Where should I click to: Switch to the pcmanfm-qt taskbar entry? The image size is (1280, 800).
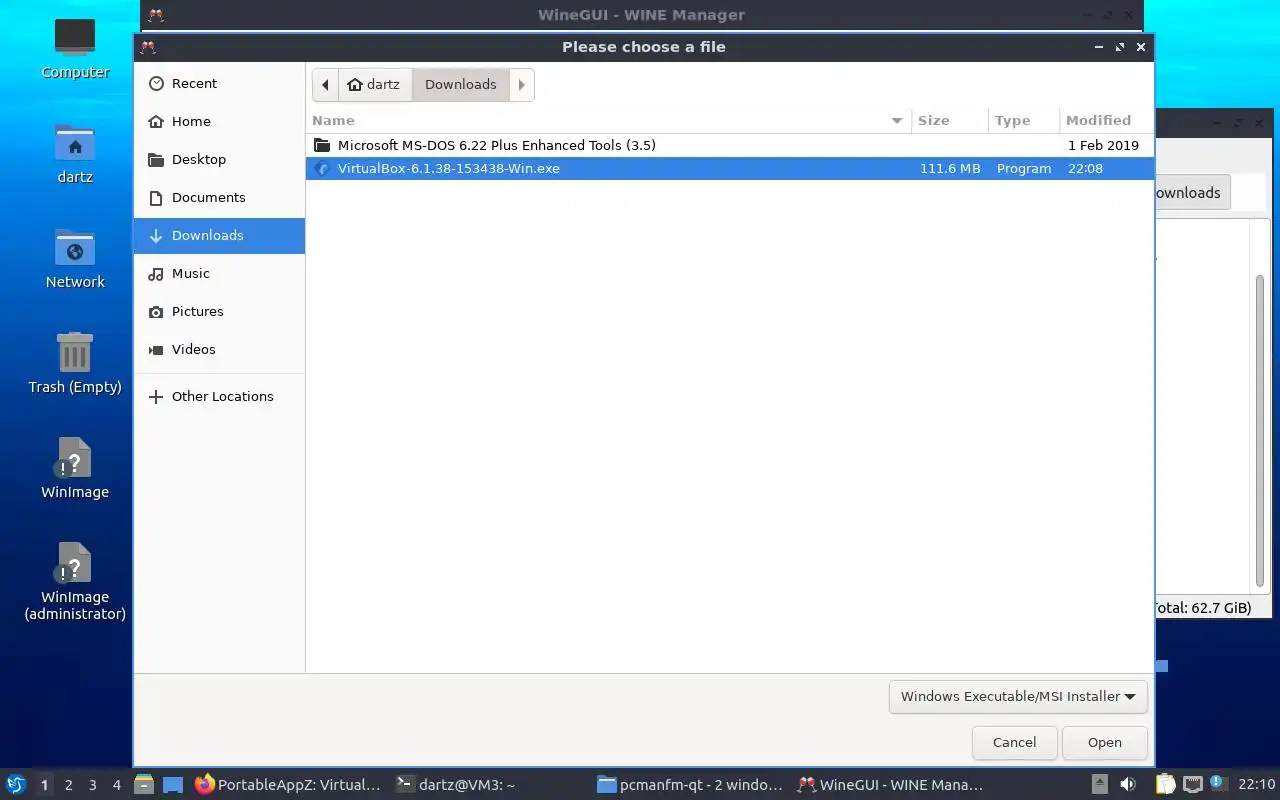[690, 785]
